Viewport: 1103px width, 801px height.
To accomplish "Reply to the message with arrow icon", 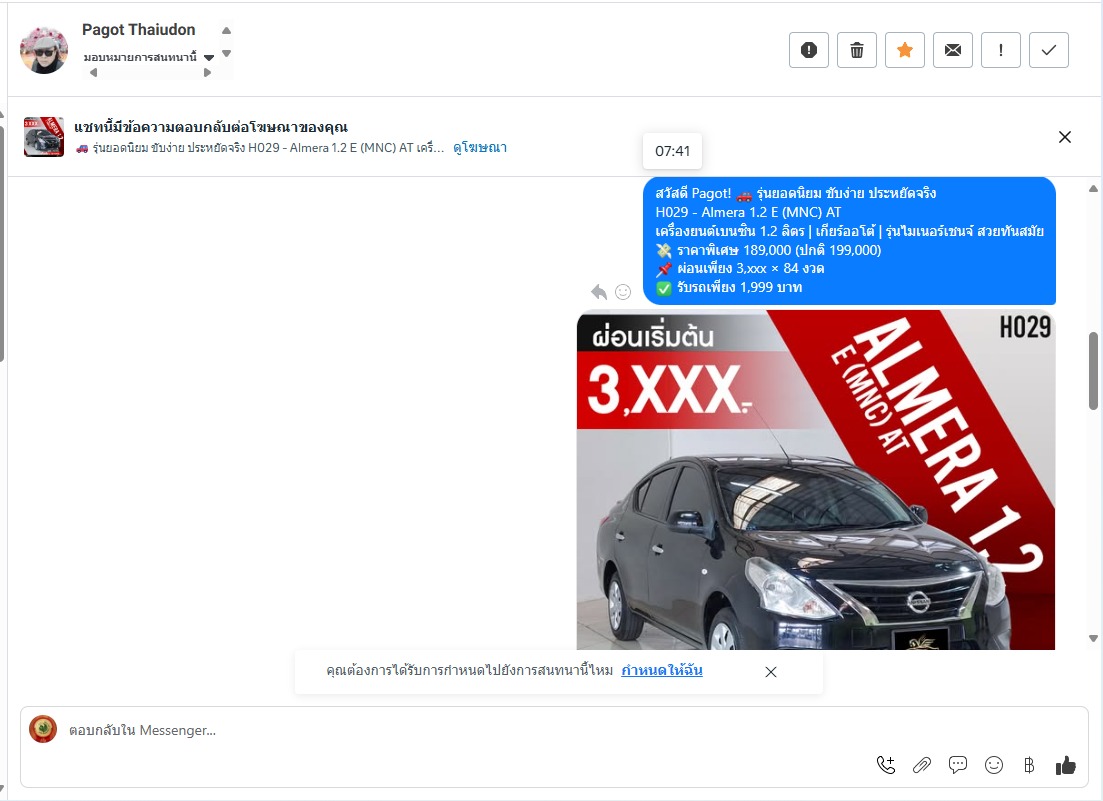I will (x=599, y=291).
